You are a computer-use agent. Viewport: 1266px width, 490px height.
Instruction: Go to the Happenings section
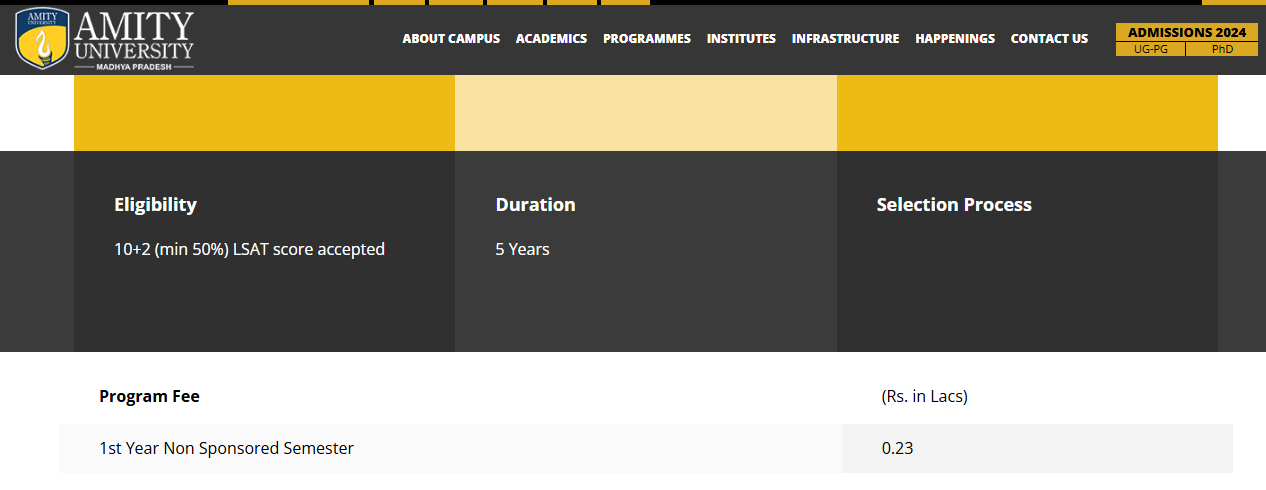pyautogui.click(x=955, y=39)
